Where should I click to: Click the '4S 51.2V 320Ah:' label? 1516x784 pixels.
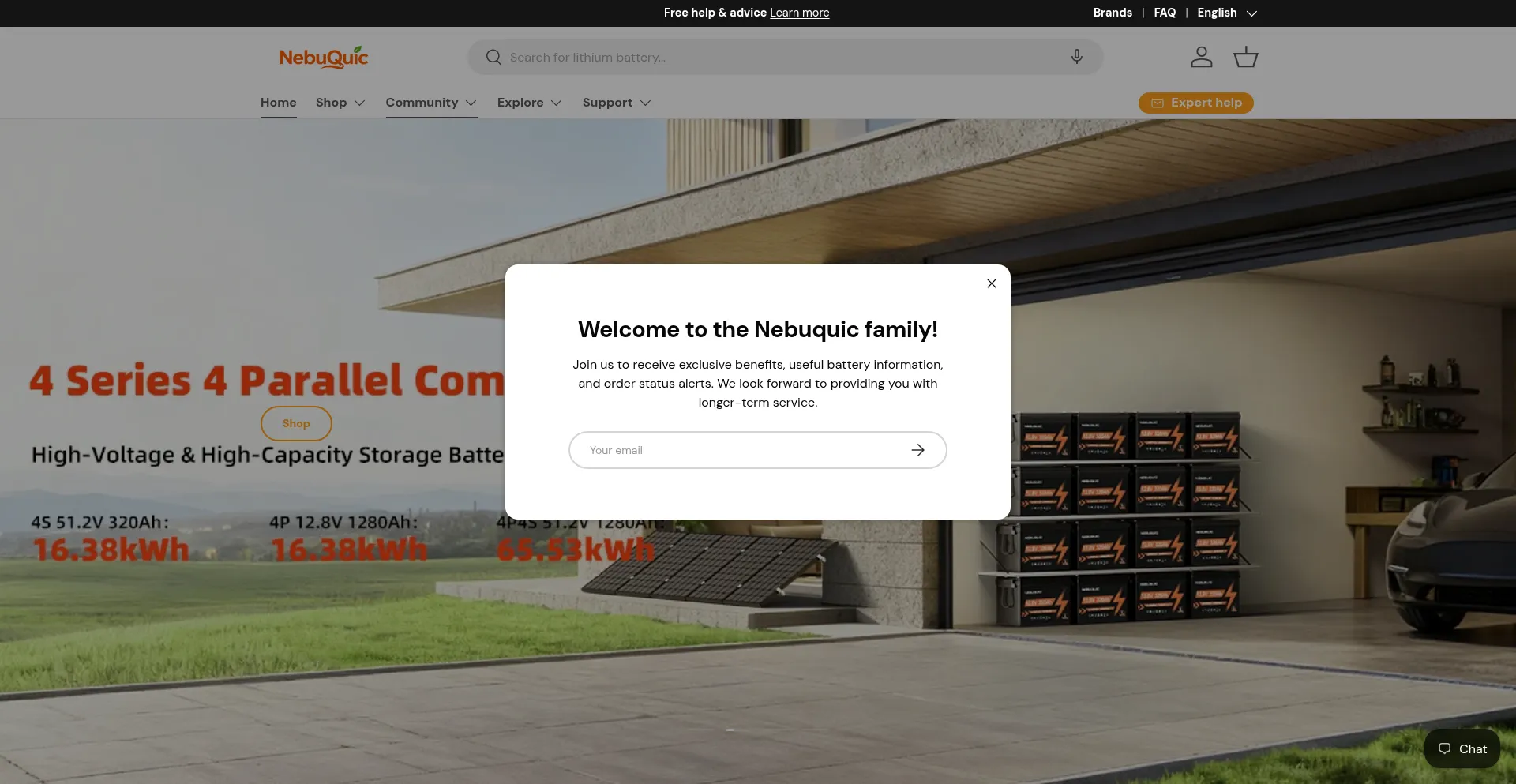(100, 522)
